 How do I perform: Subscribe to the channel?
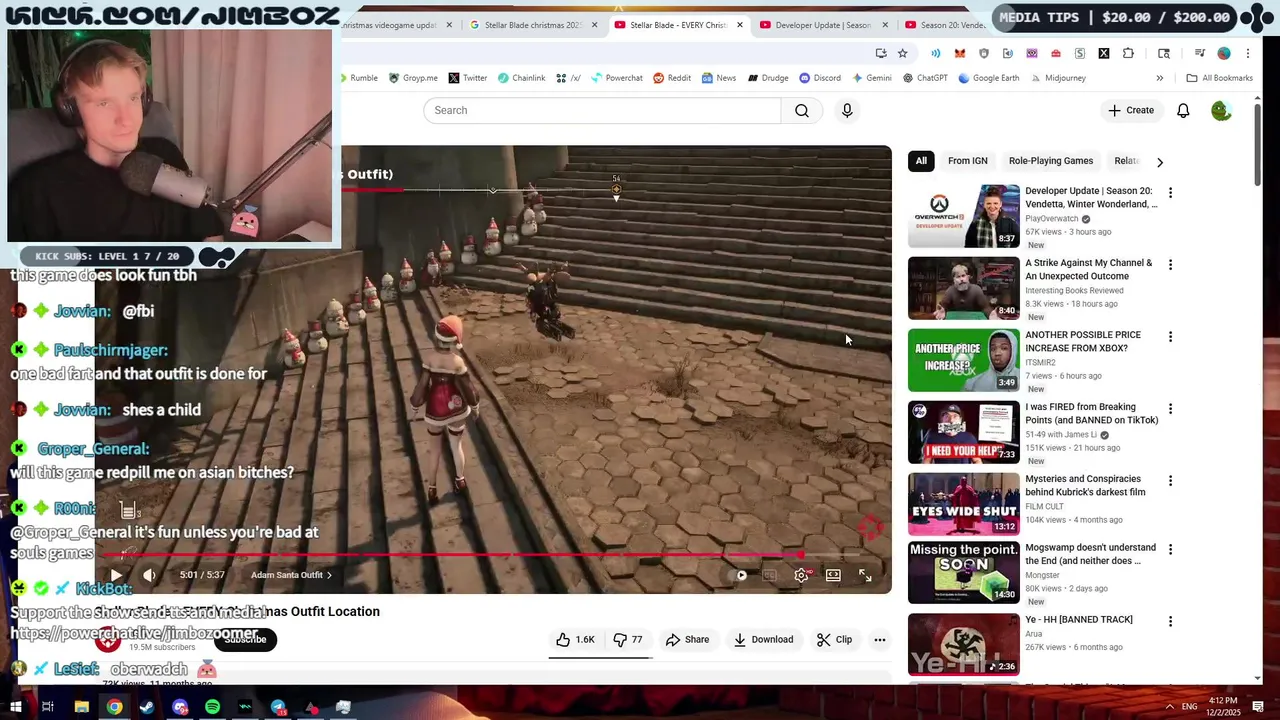[245, 639]
